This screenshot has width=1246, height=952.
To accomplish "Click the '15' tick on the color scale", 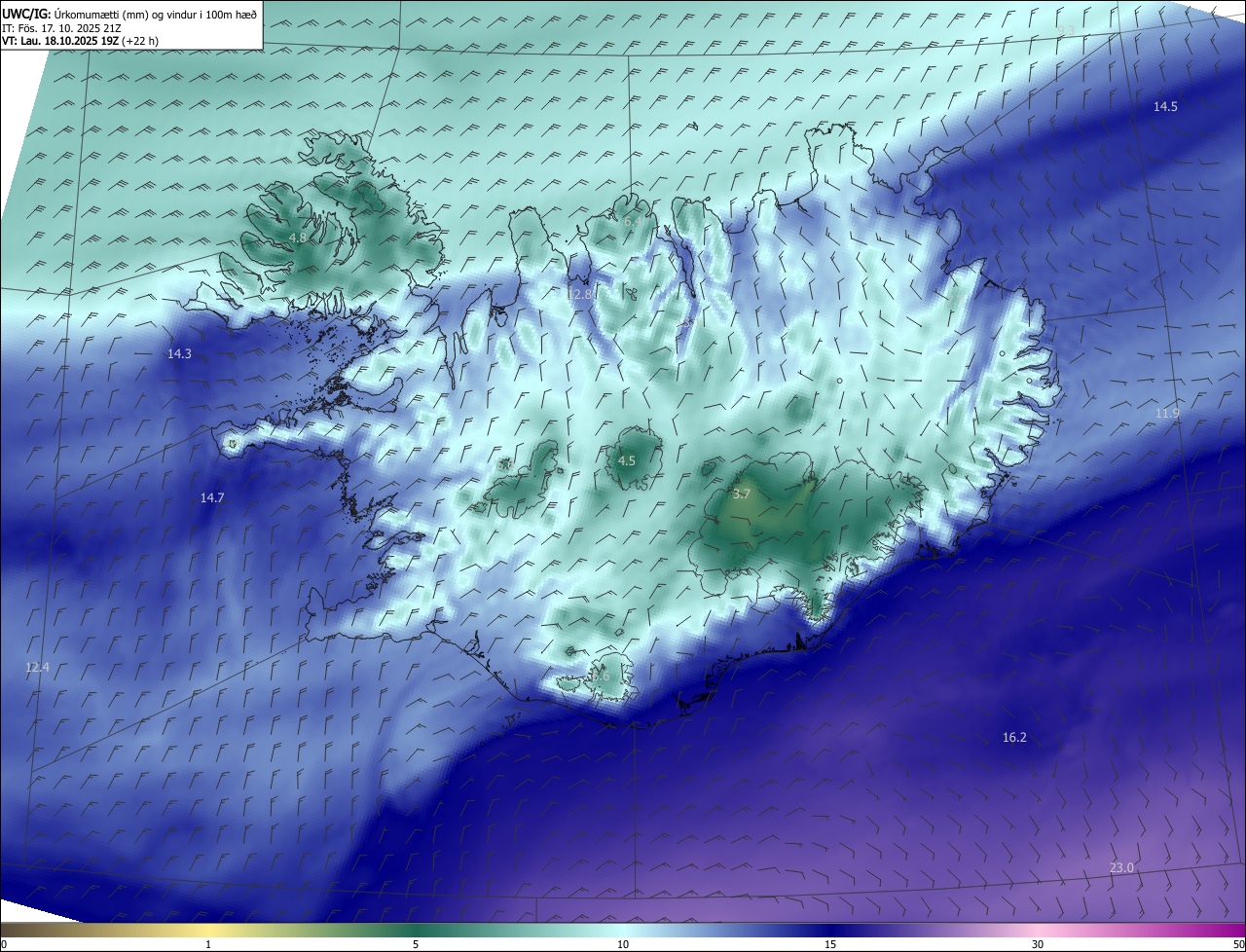I will [x=830, y=944].
